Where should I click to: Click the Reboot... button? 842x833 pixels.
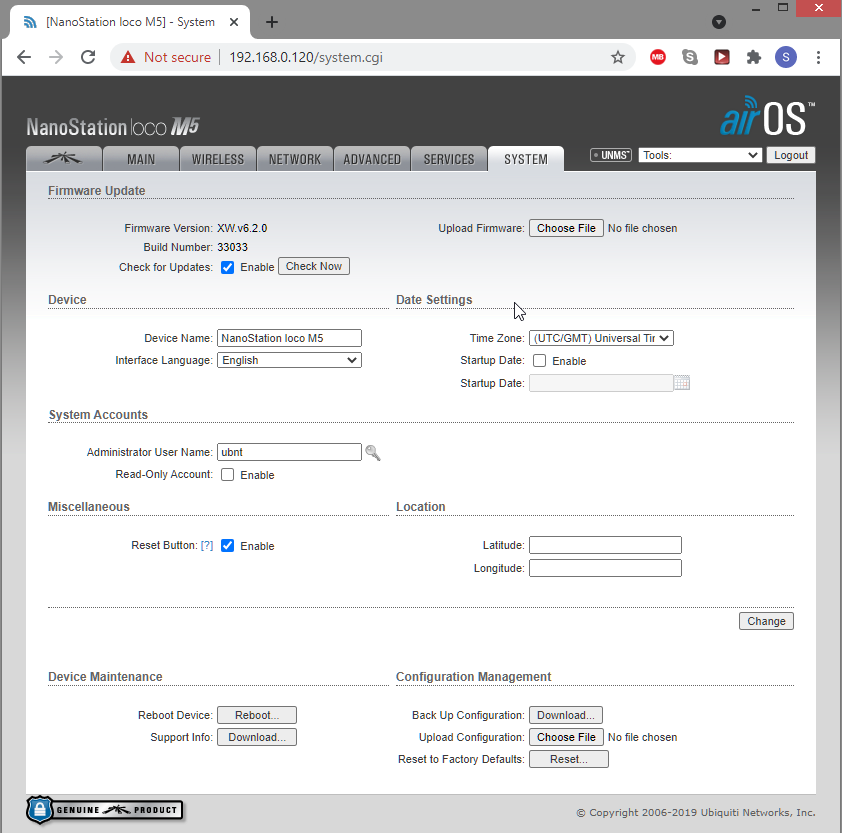pos(257,715)
